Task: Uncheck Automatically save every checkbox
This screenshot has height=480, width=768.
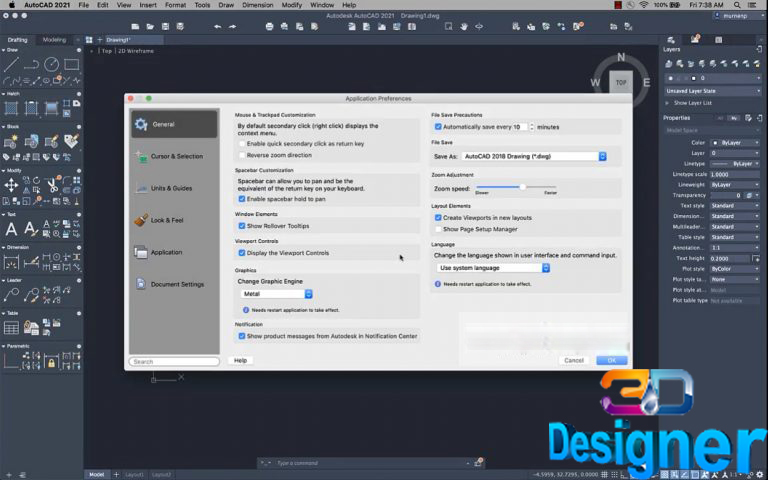Action: [438, 127]
